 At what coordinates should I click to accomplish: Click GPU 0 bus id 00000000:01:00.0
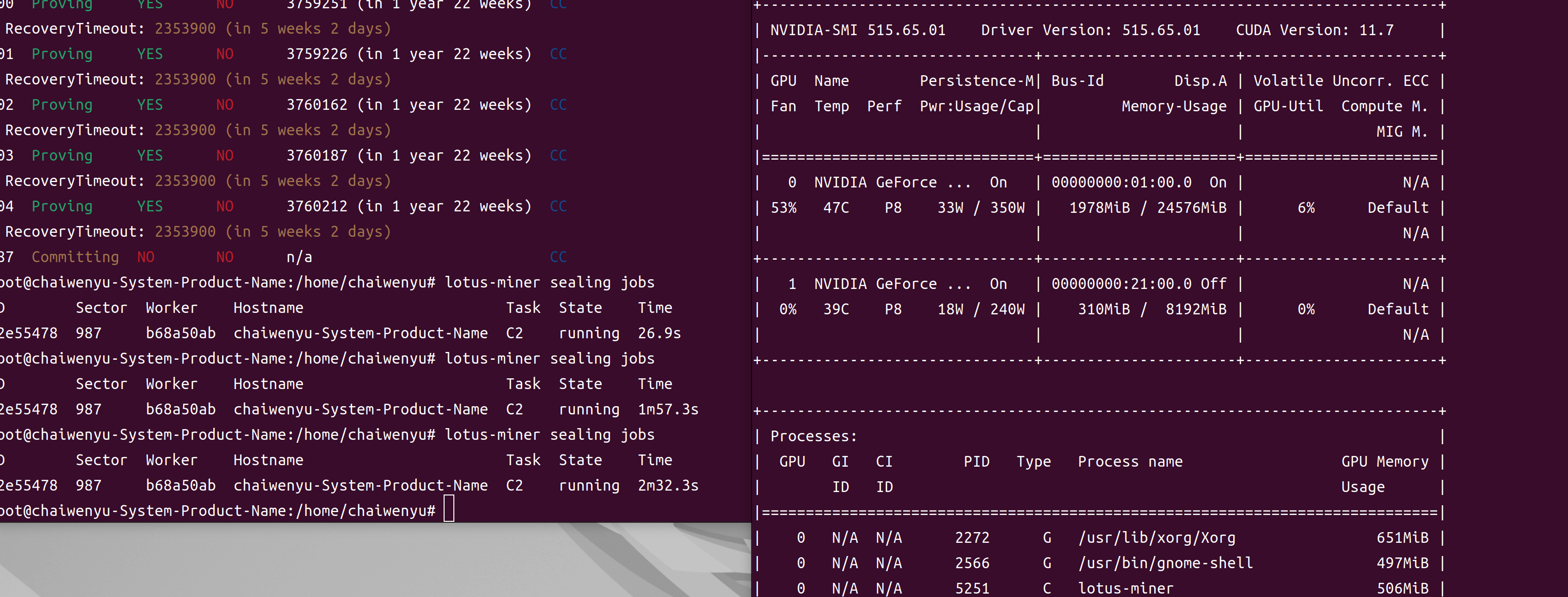(1121, 182)
